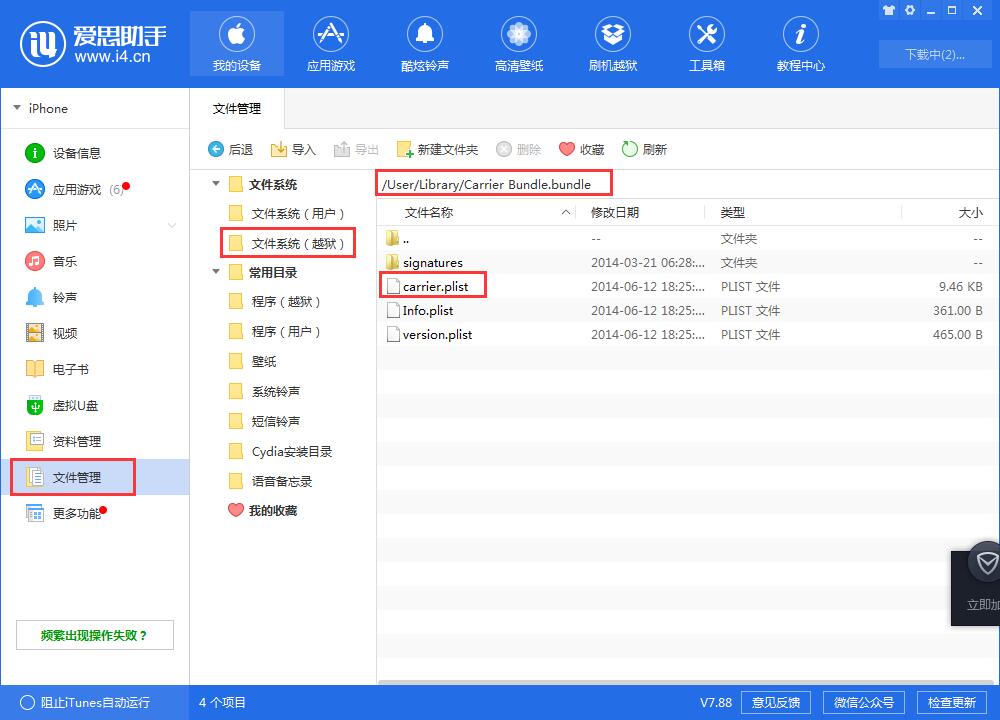The height and width of the screenshot is (720, 1000).
Task: Click the 收藏 heart favorite icon
Action: coord(569,149)
